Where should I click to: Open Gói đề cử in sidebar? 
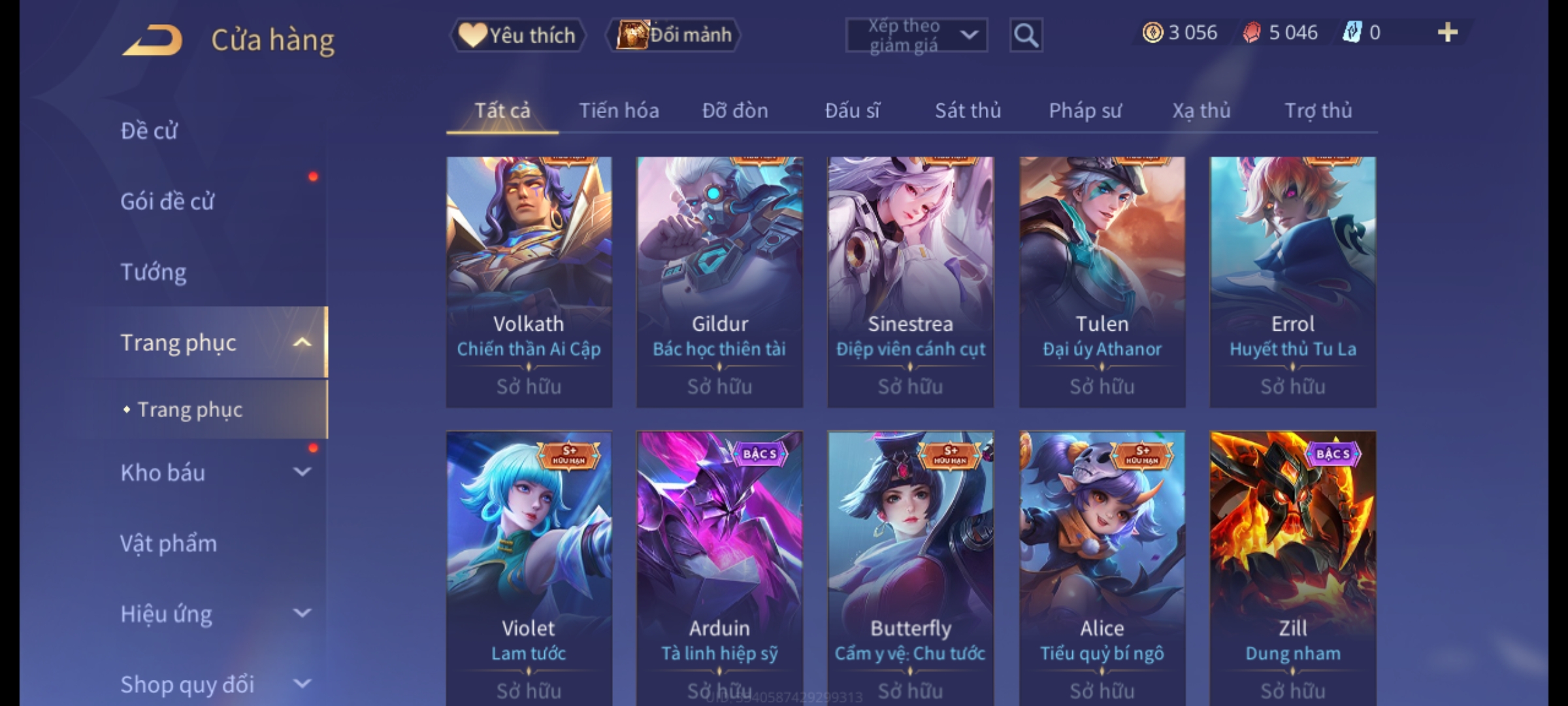coord(167,201)
